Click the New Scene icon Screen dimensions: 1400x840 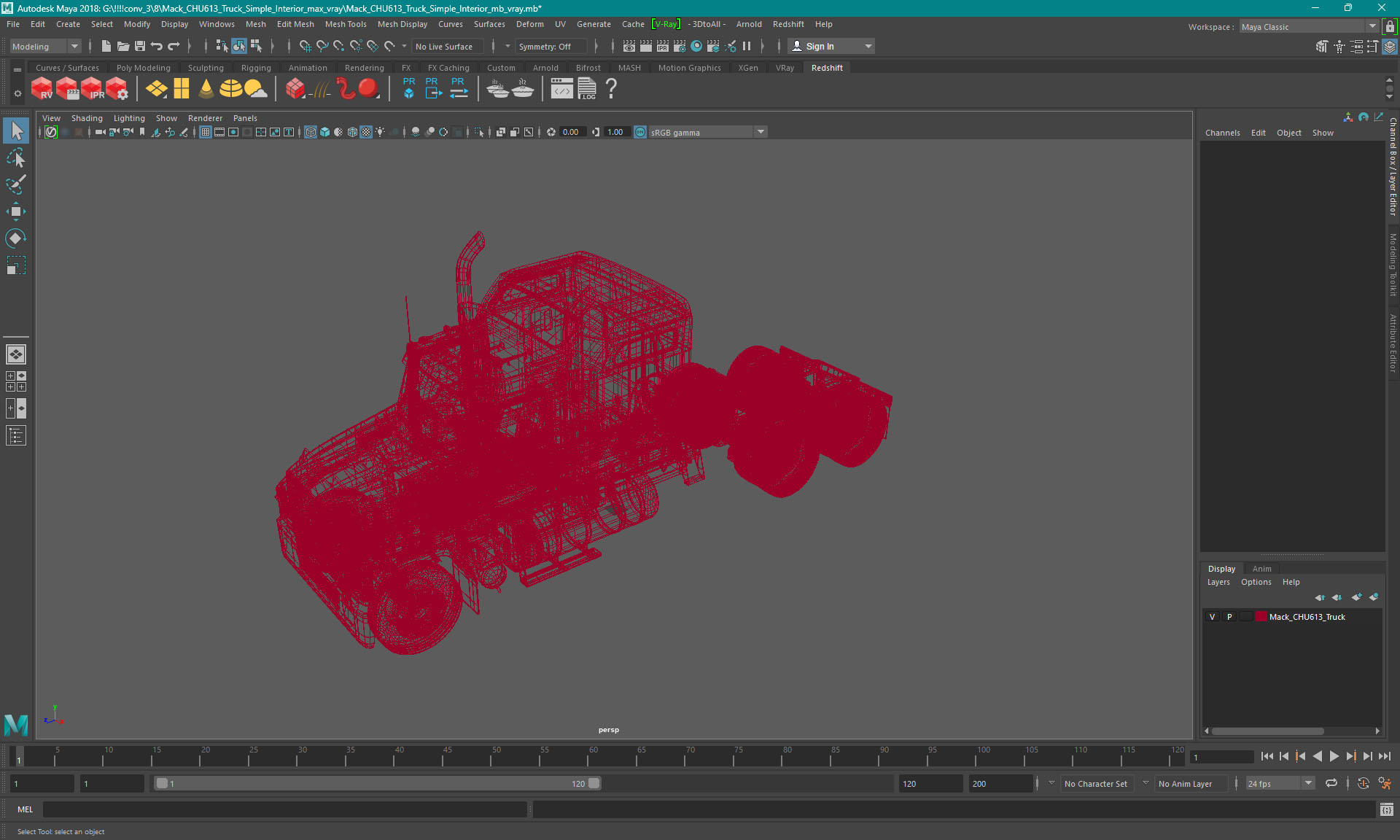(x=106, y=46)
